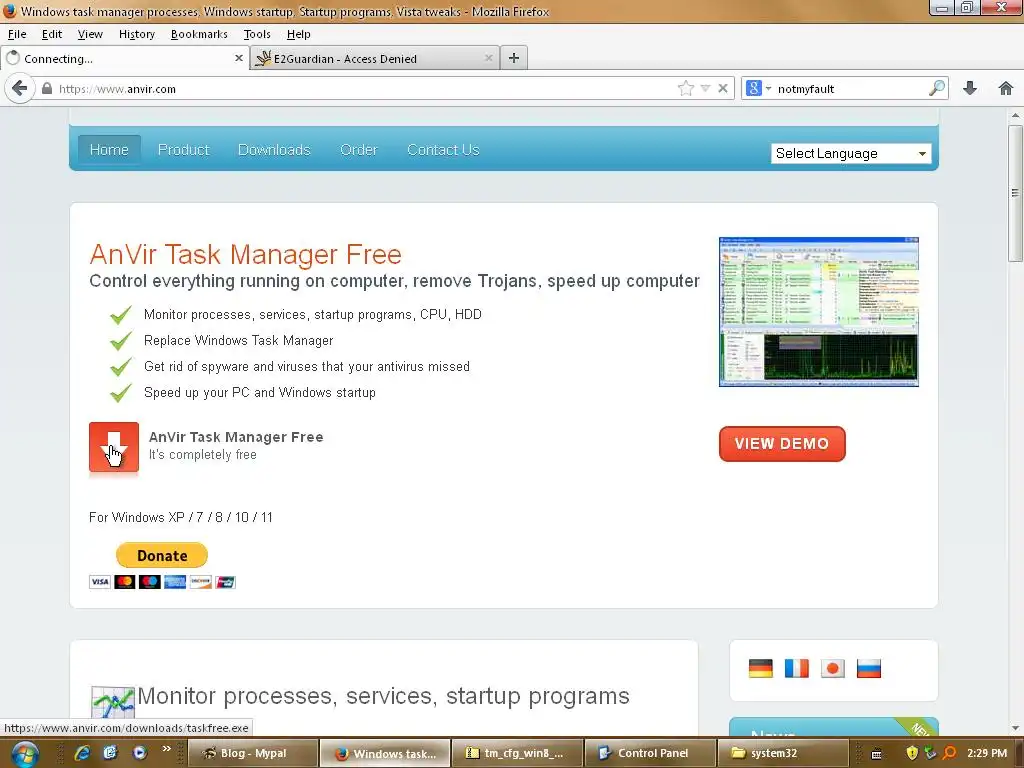1024x768 pixels.
Task: Open the AnVir Task Manager screenshot thumbnail
Action: coord(819,312)
